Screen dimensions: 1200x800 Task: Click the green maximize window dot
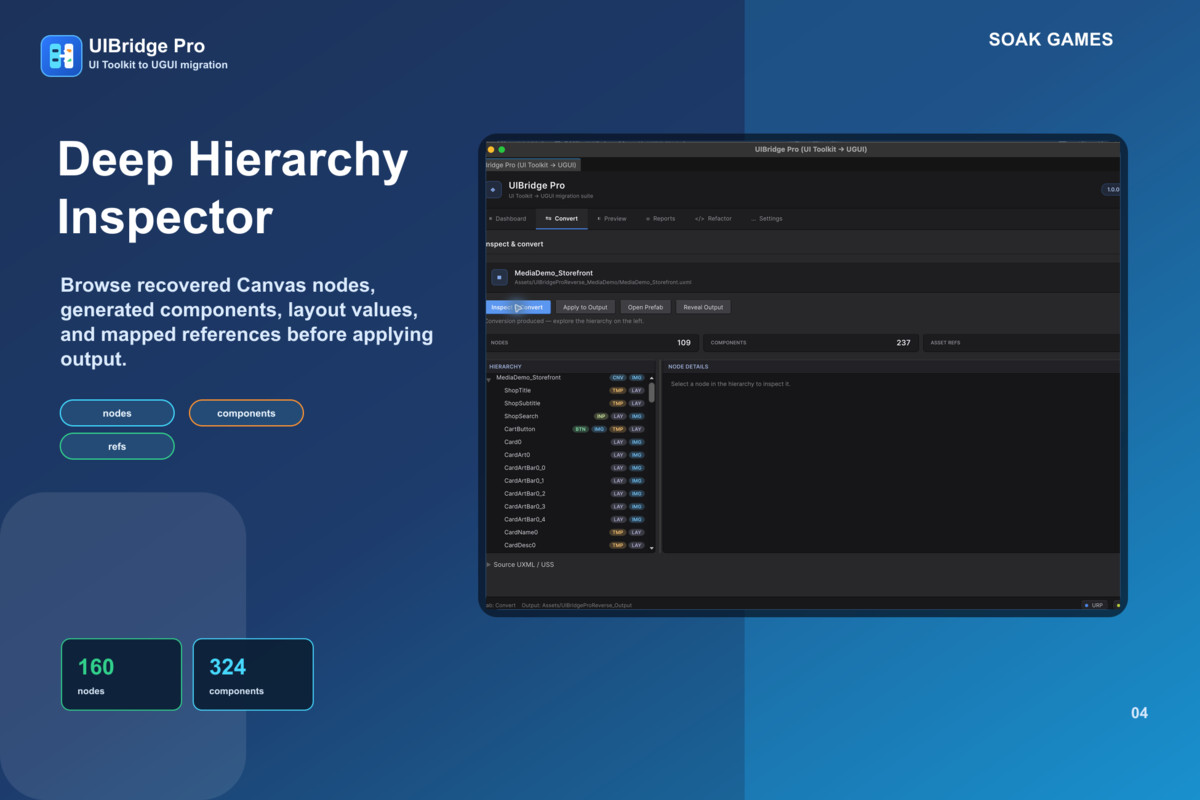click(502, 149)
